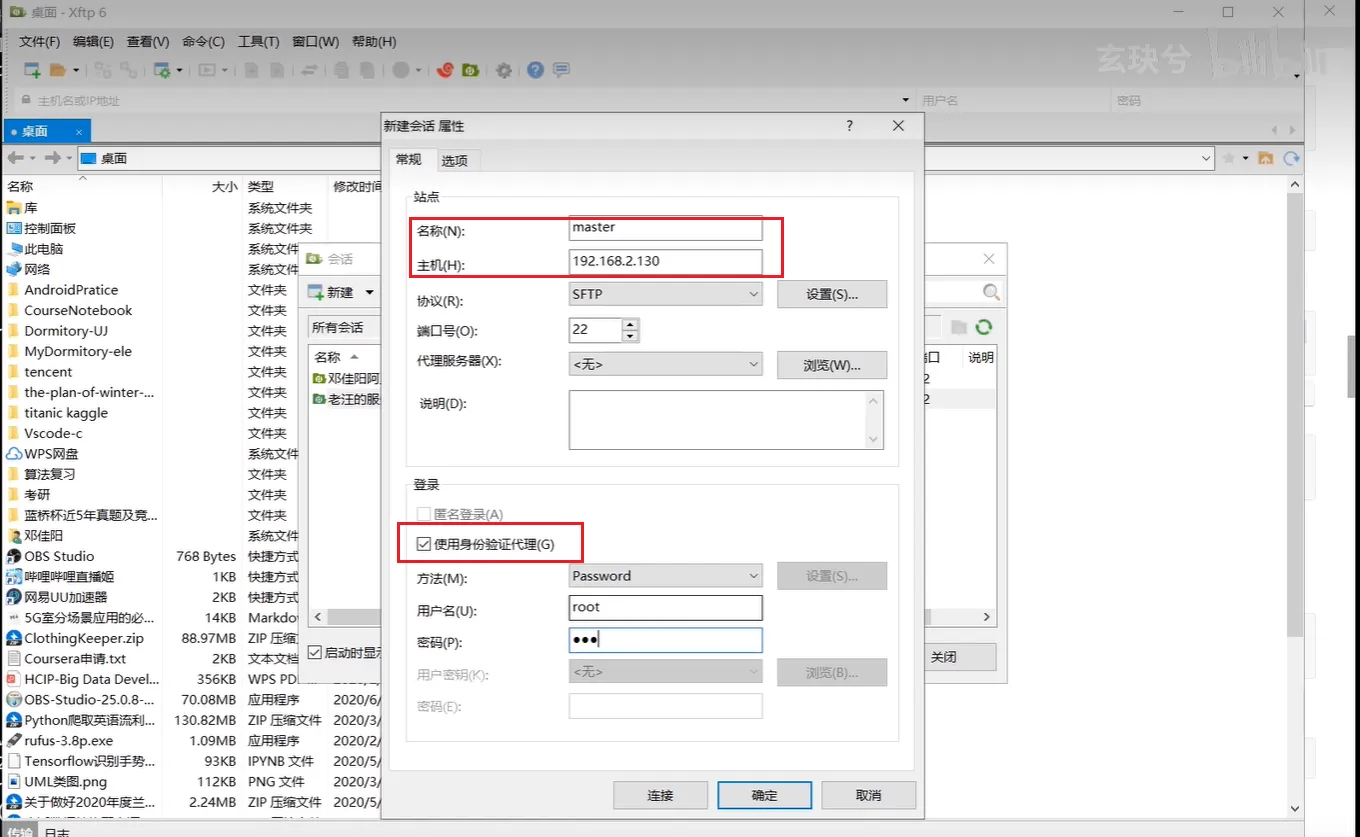Click the 网易UU加速器 shortcut icon

(14, 597)
